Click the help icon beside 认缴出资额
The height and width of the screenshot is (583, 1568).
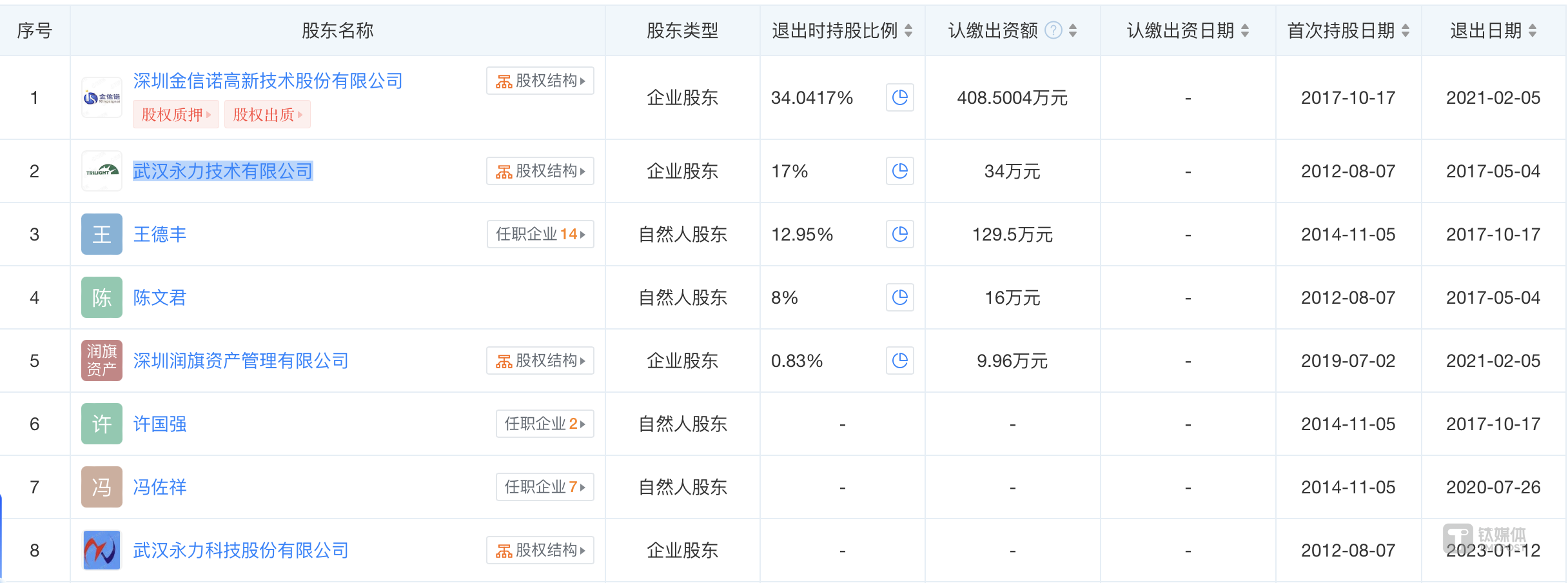point(1053,30)
